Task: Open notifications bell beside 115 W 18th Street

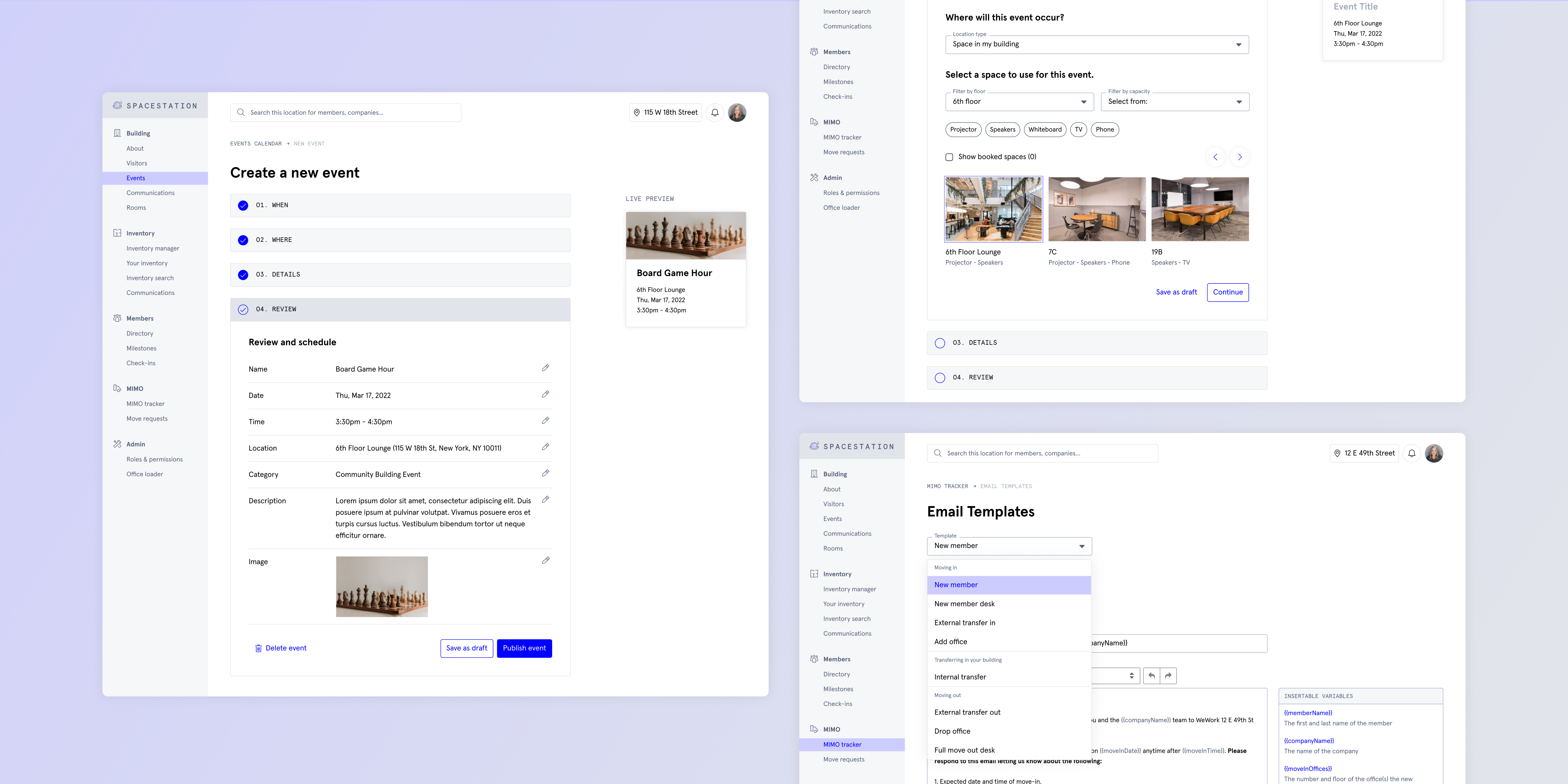Action: click(x=715, y=113)
